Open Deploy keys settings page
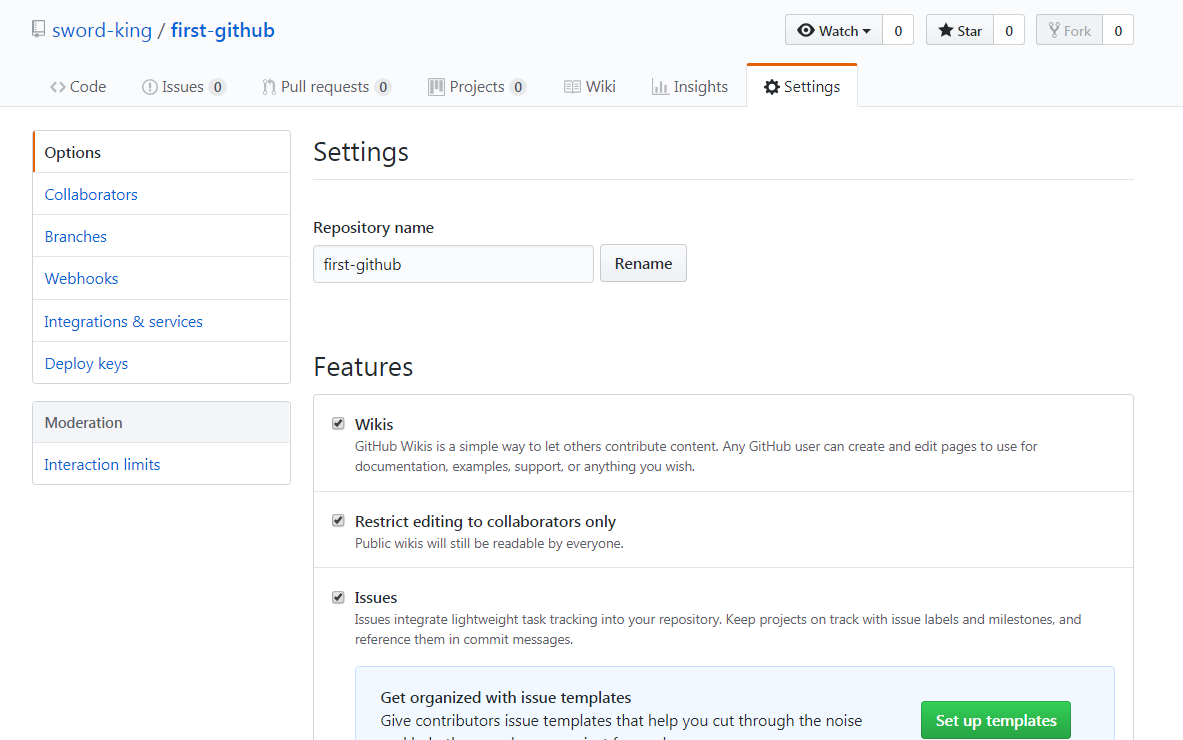1183x740 pixels. click(161, 364)
